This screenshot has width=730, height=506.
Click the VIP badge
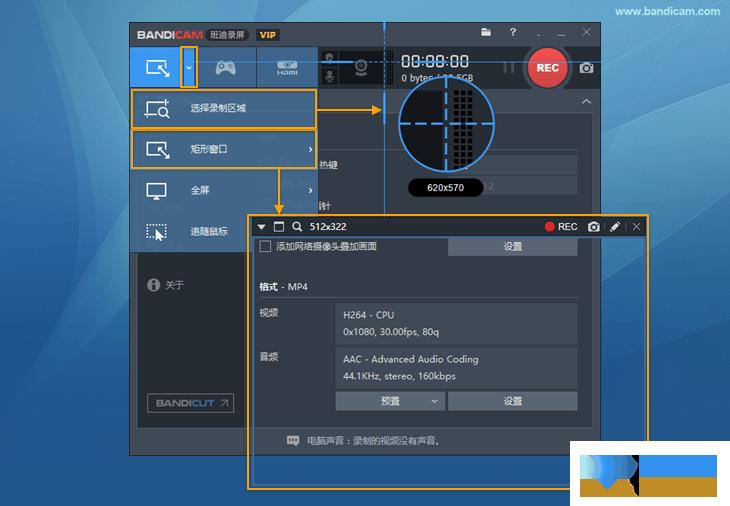268,35
